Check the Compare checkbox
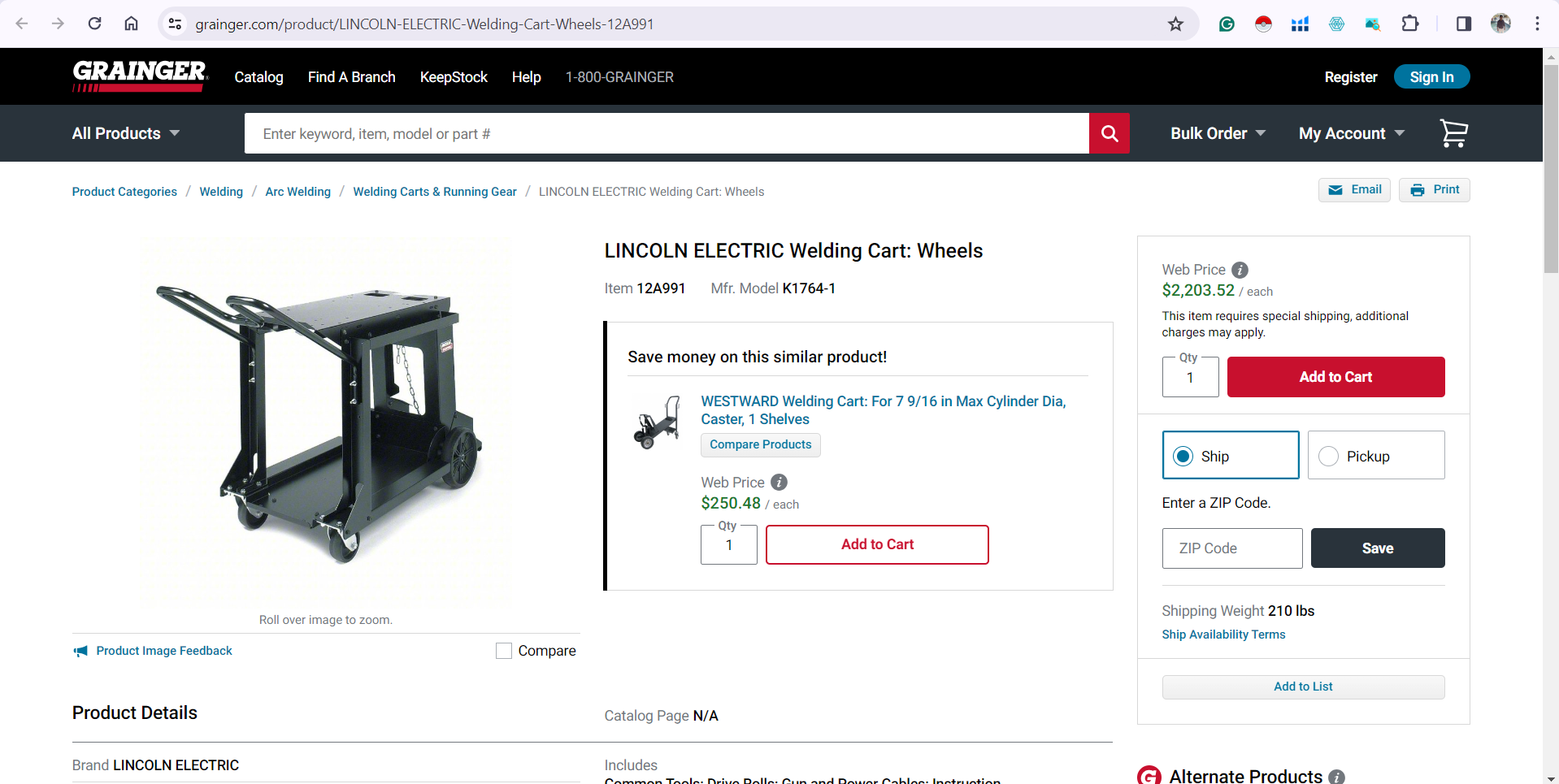This screenshot has width=1559, height=784. click(x=504, y=651)
